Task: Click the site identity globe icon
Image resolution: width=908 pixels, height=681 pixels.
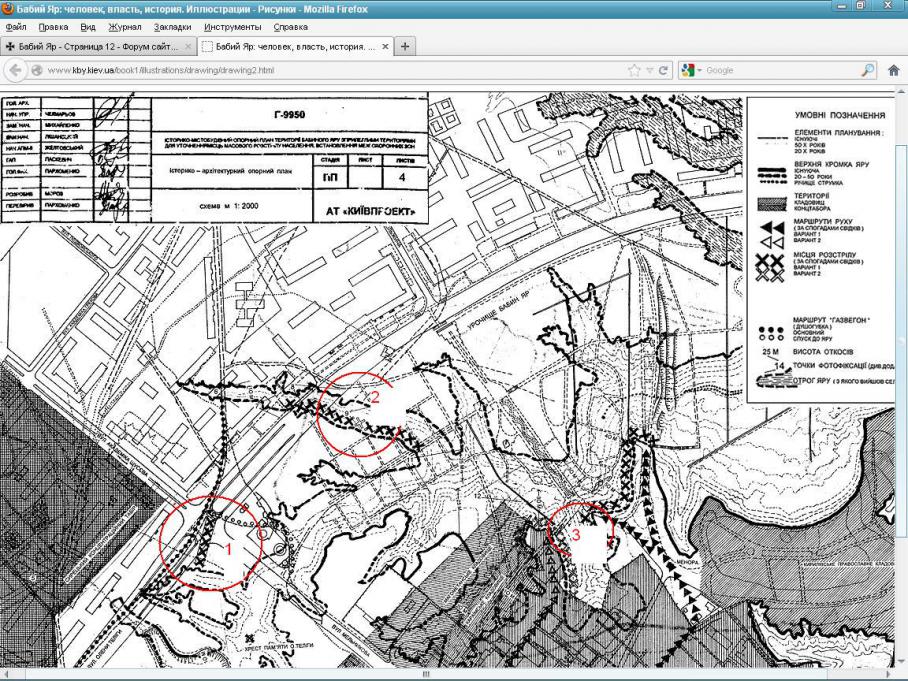Action: pyautogui.click(x=37, y=71)
